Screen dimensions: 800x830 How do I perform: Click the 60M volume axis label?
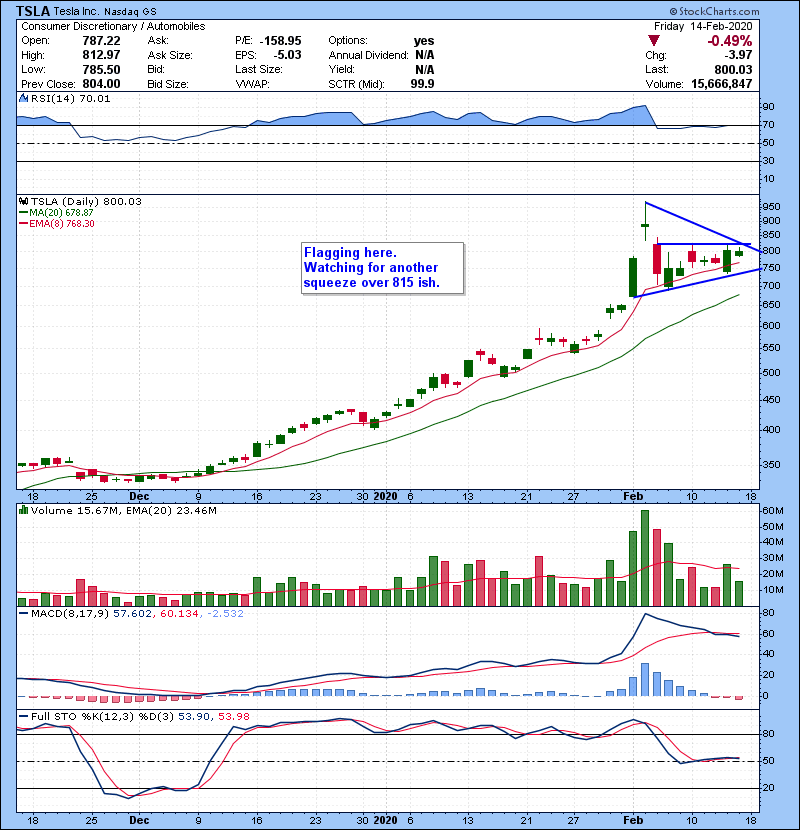[772, 511]
